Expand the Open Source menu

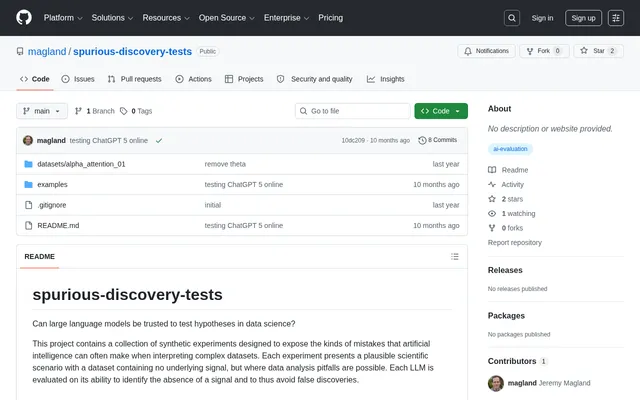point(227,18)
